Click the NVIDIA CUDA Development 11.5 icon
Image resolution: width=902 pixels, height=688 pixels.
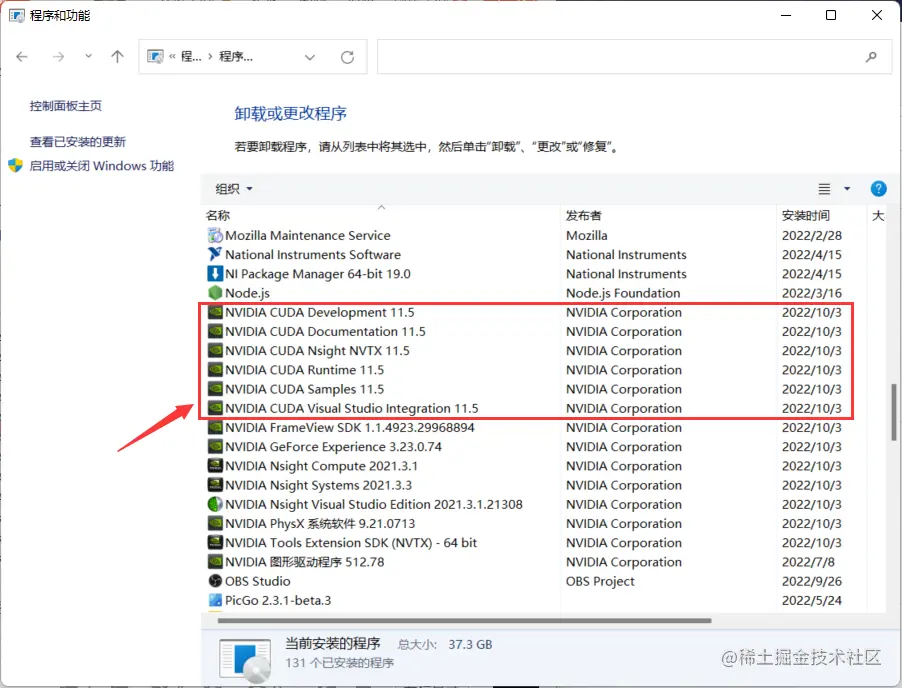tap(215, 312)
